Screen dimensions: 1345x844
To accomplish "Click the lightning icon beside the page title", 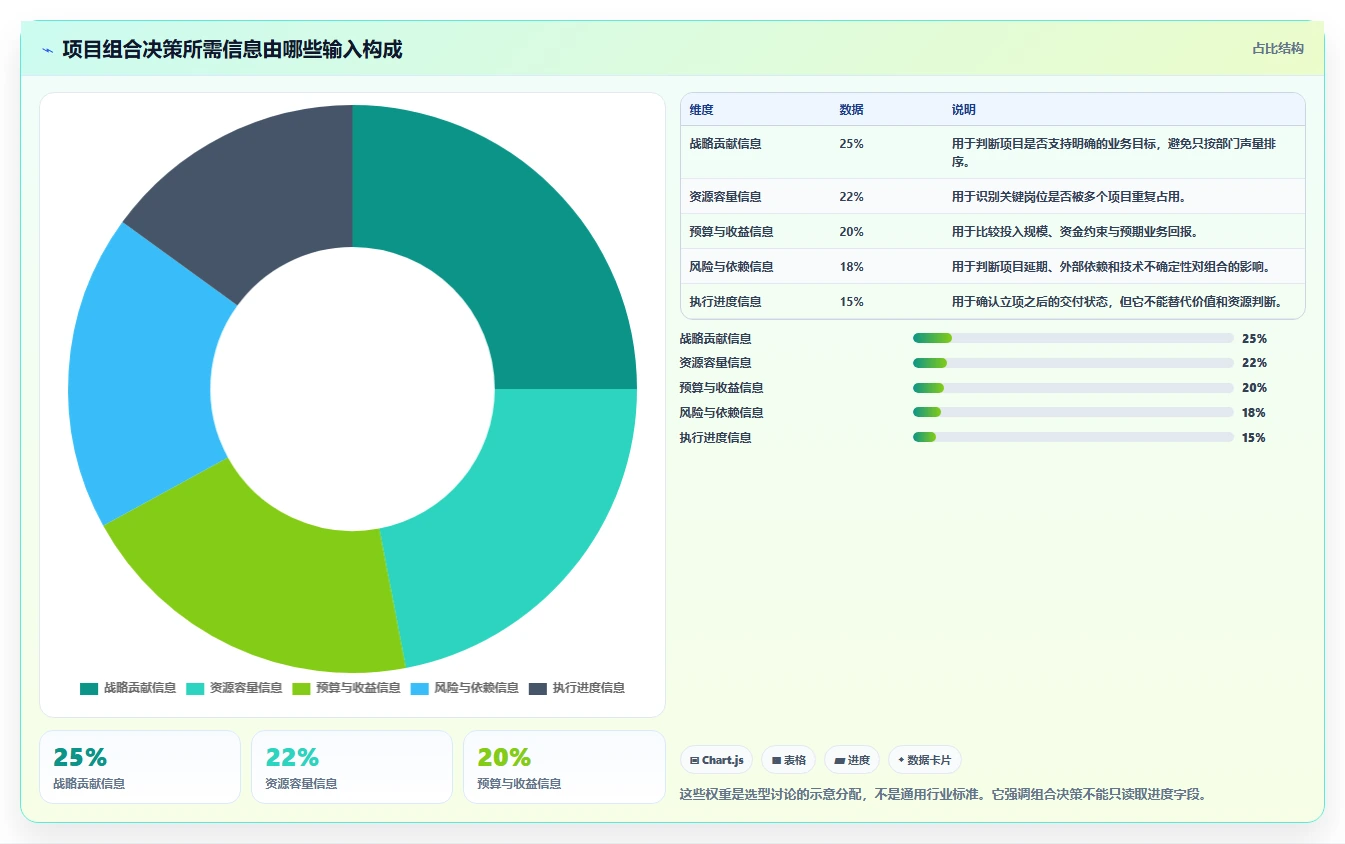I will (47, 50).
